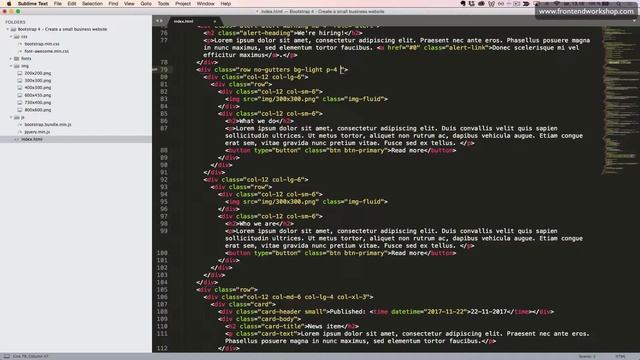Viewport: 640px width, 360px height.
Task: Fold code at line 79 gutter
Action: (x=155, y=70)
